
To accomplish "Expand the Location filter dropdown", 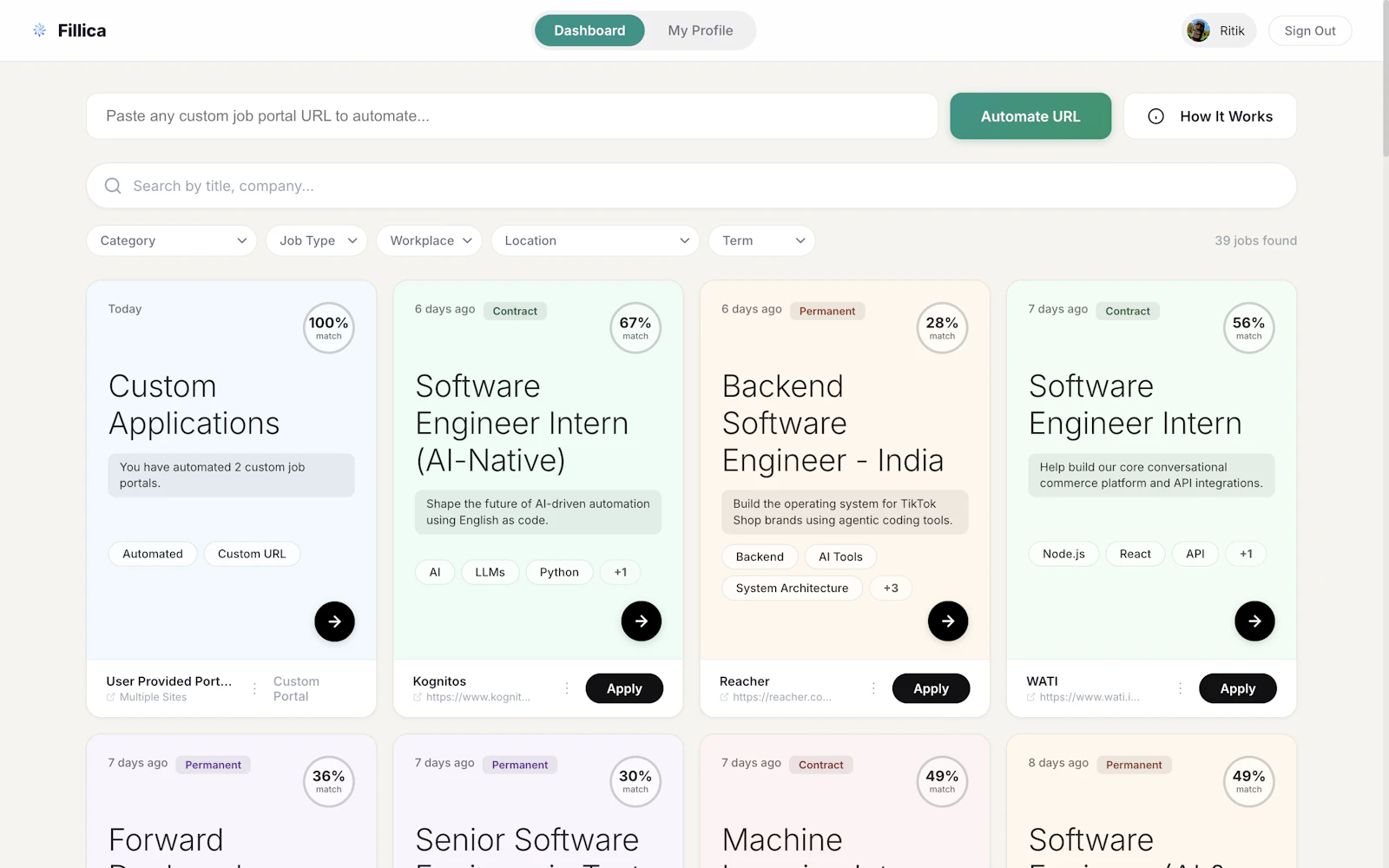I will (596, 240).
